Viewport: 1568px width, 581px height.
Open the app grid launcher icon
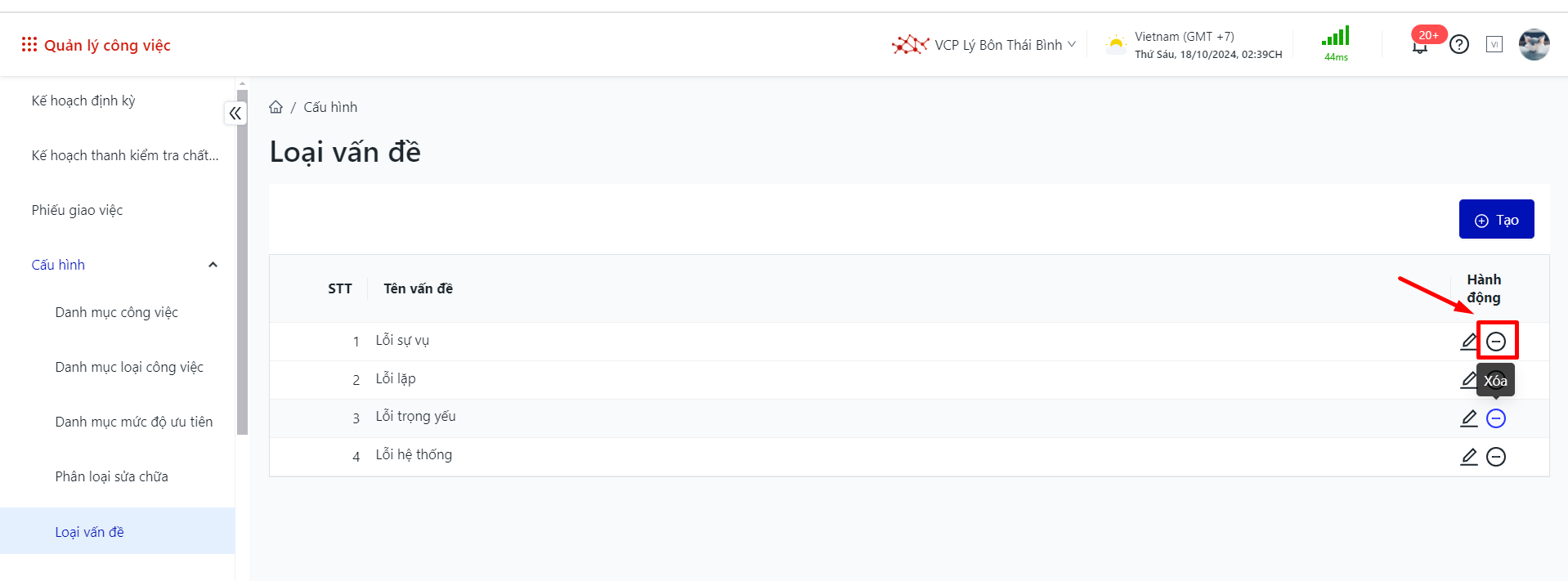[29, 44]
